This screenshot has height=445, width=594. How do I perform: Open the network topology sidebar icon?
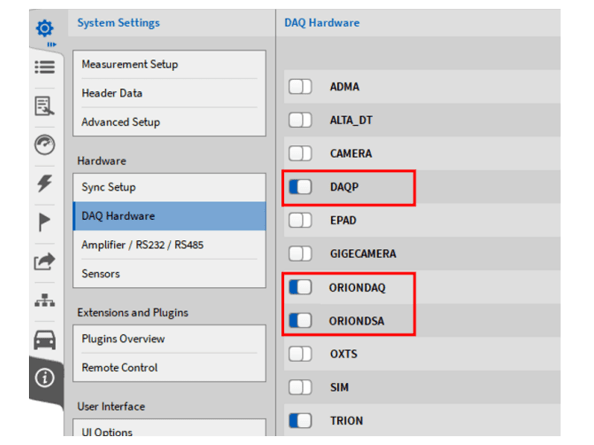pos(45,300)
